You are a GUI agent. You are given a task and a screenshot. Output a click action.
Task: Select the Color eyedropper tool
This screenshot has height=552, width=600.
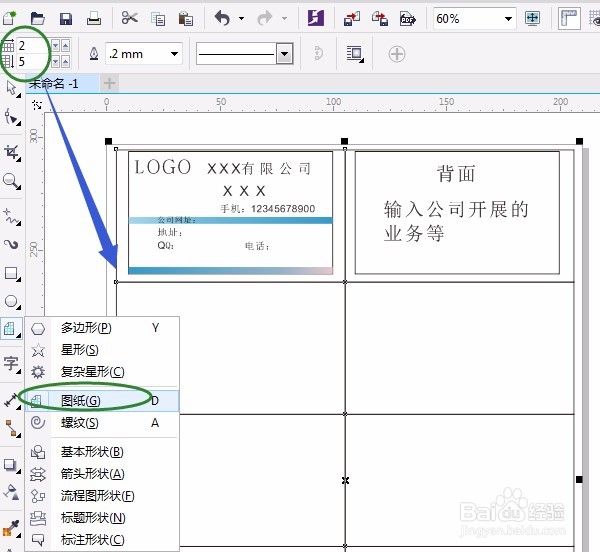[11, 528]
